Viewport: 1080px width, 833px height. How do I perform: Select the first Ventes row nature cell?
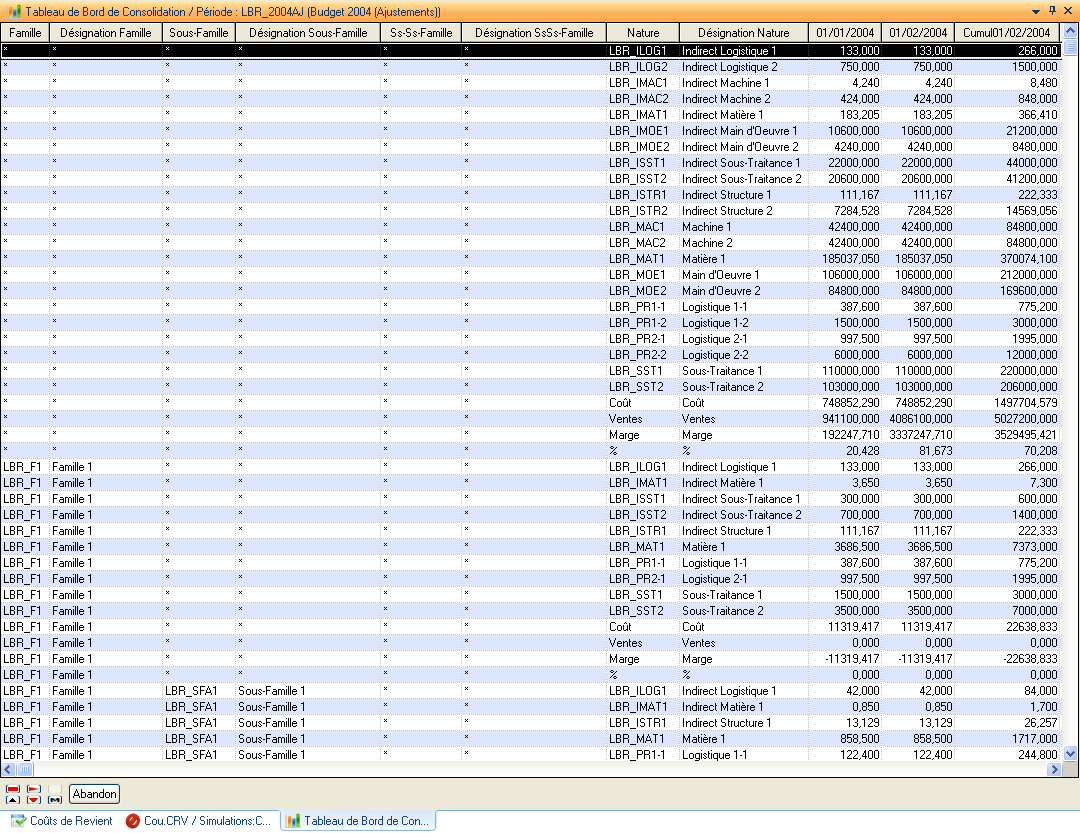click(642, 419)
